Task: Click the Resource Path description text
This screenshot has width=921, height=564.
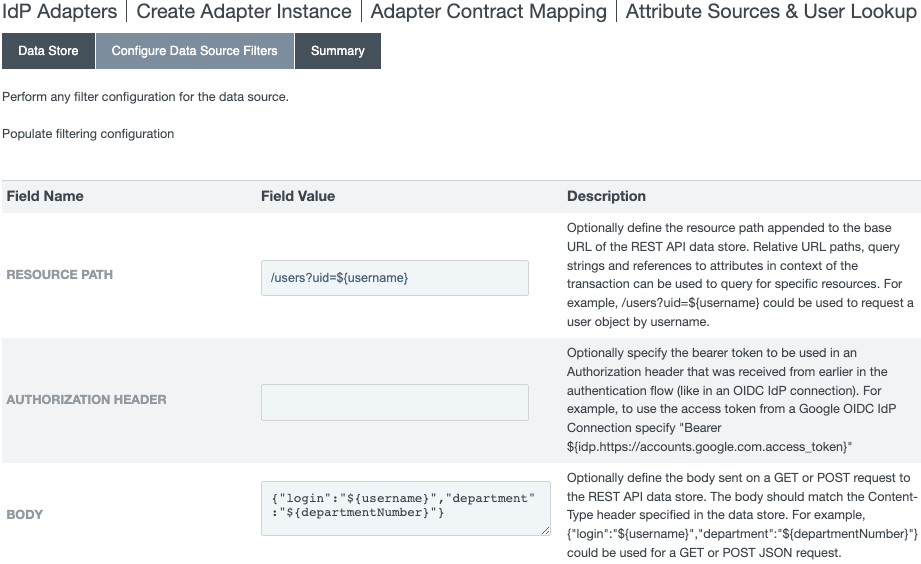Action: [x=740, y=275]
